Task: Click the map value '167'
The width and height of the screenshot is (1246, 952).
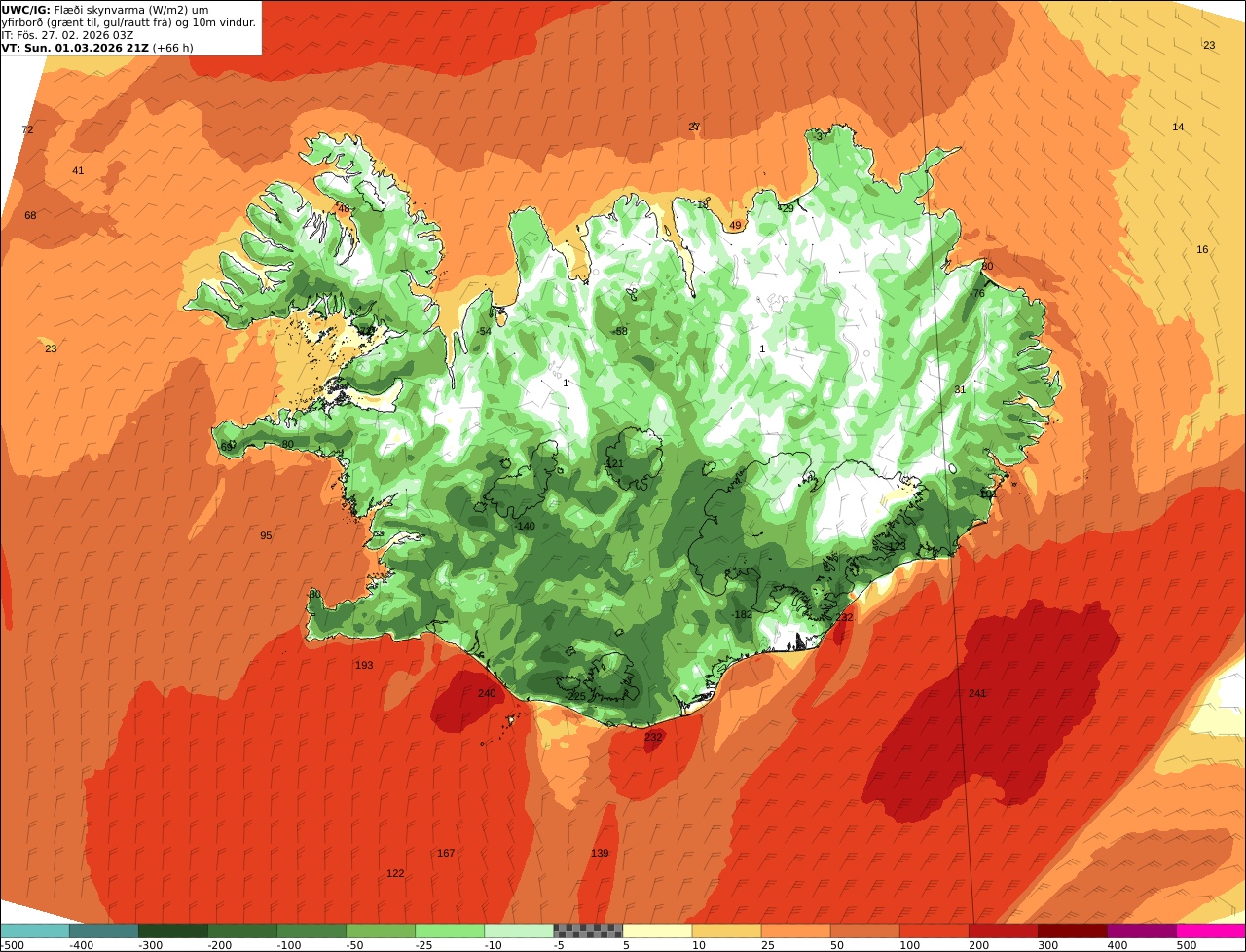Action: coord(446,853)
